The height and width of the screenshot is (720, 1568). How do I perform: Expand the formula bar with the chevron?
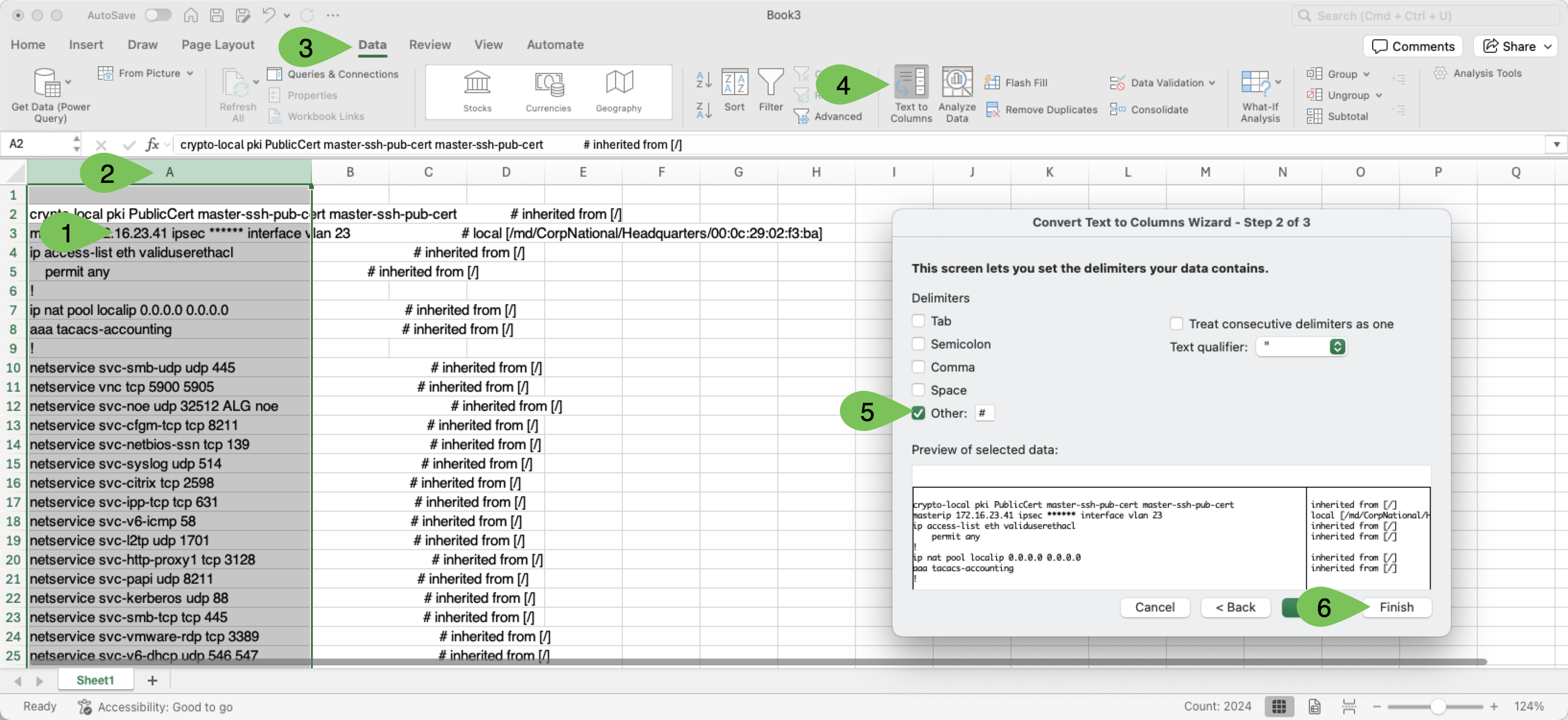1556,144
